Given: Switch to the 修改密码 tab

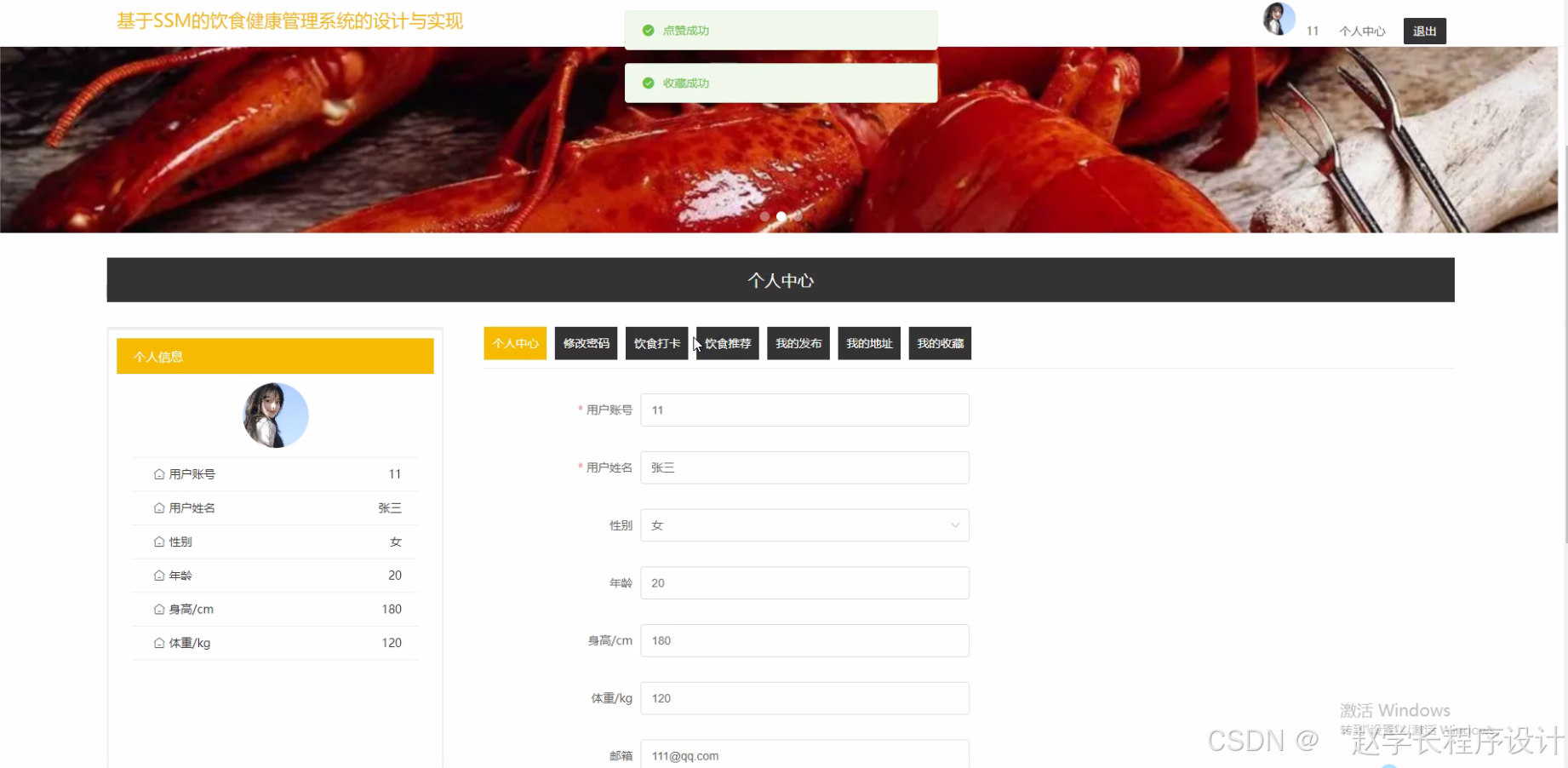Looking at the screenshot, I should (x=586, y=343).
